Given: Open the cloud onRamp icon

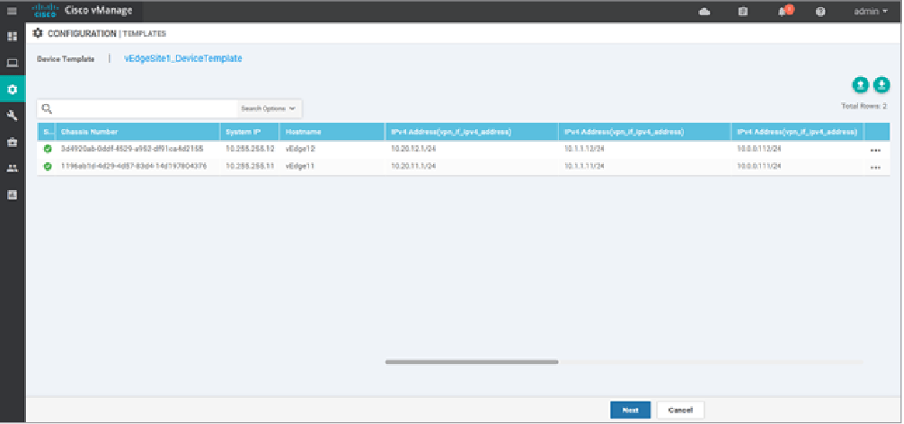Looking at the screenshot, I should (704, 12).
